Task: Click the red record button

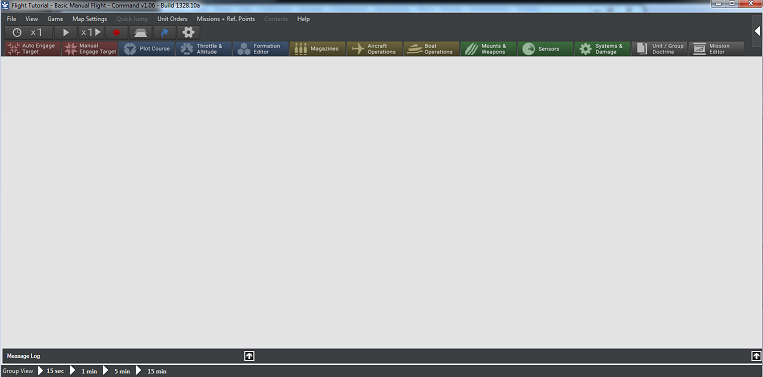Action: click(x=116, y=33)
